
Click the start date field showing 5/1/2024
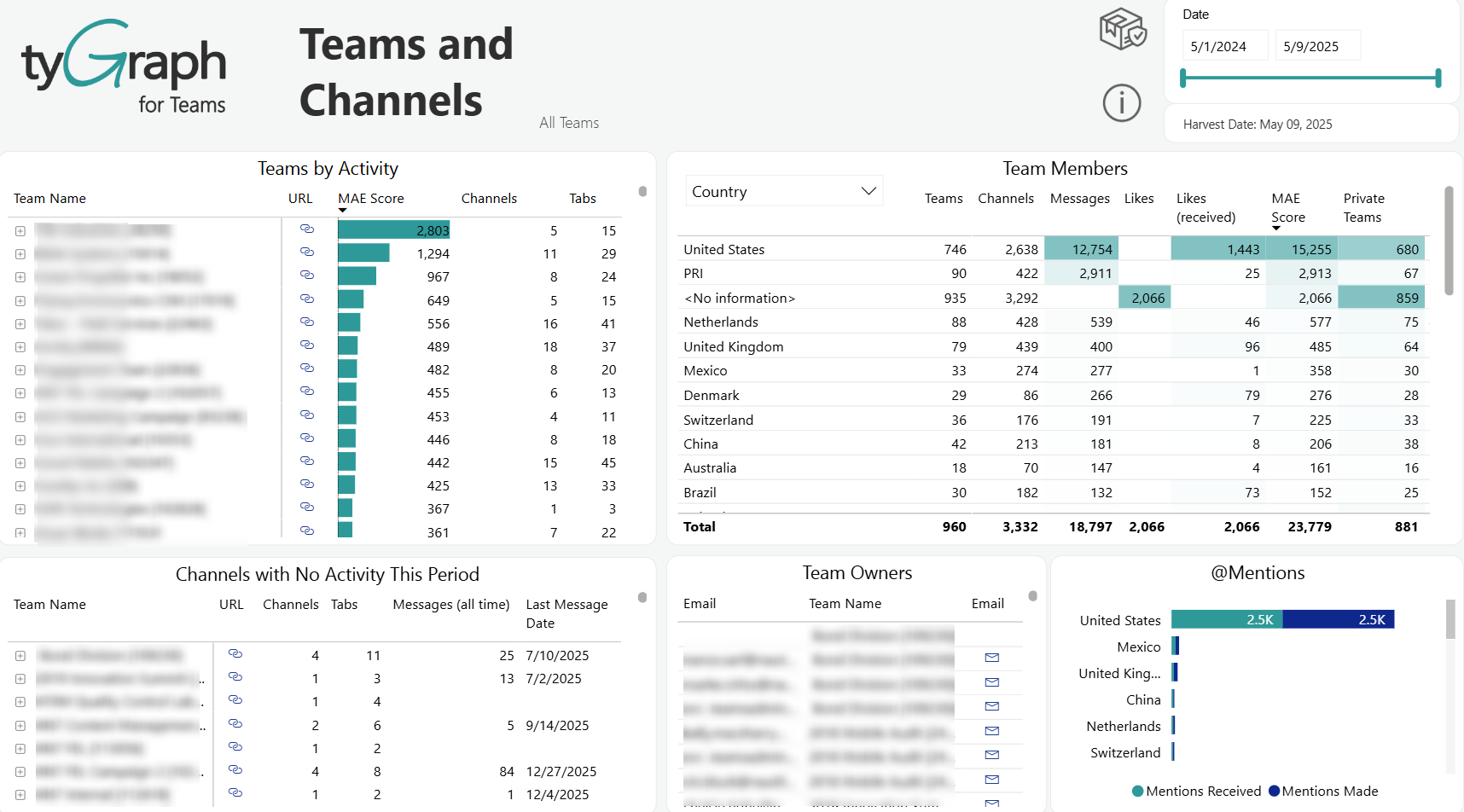pyautogui.click(x=1225, y=45)
